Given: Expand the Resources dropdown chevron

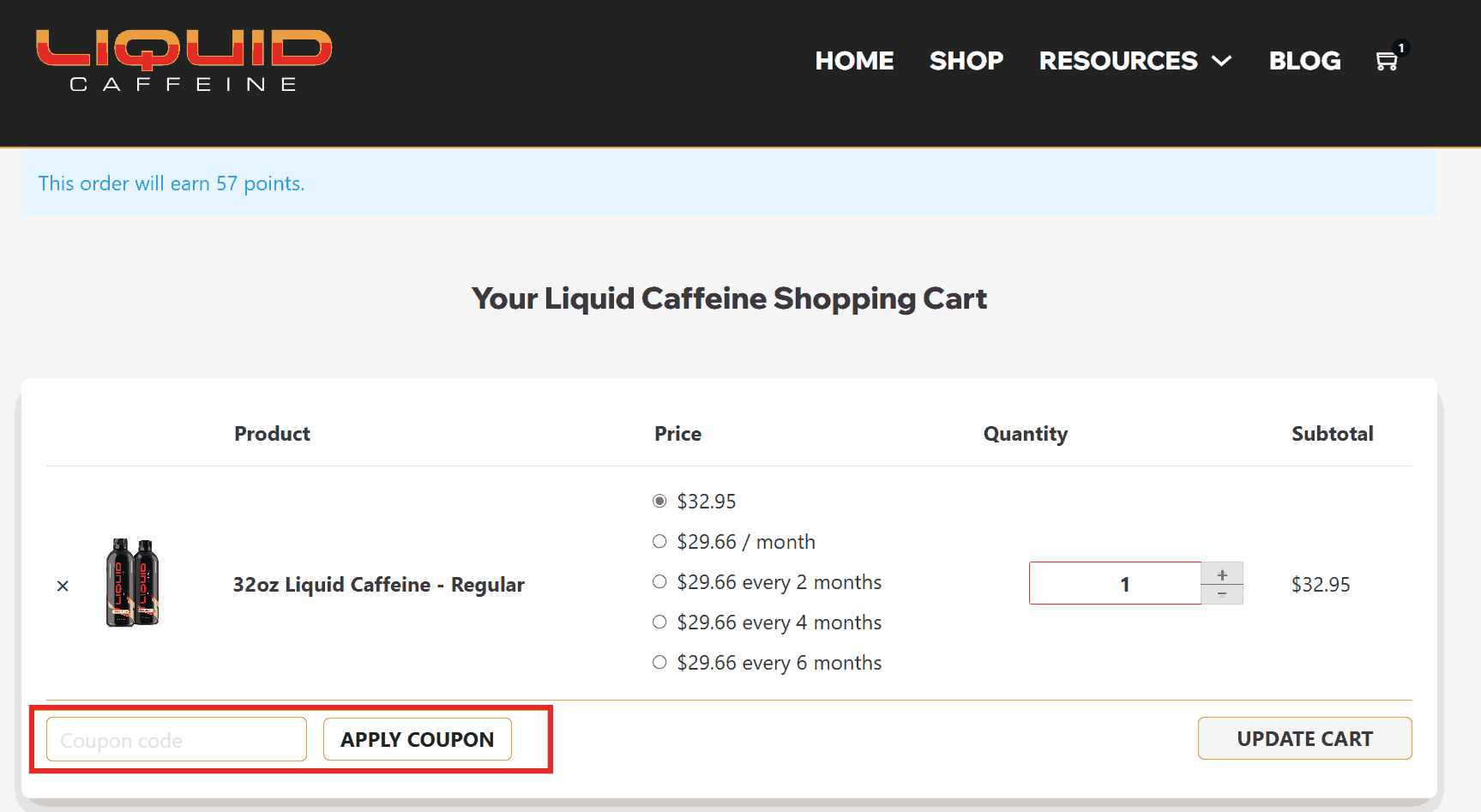Looking at the screenshot, I should point(1221,61).
